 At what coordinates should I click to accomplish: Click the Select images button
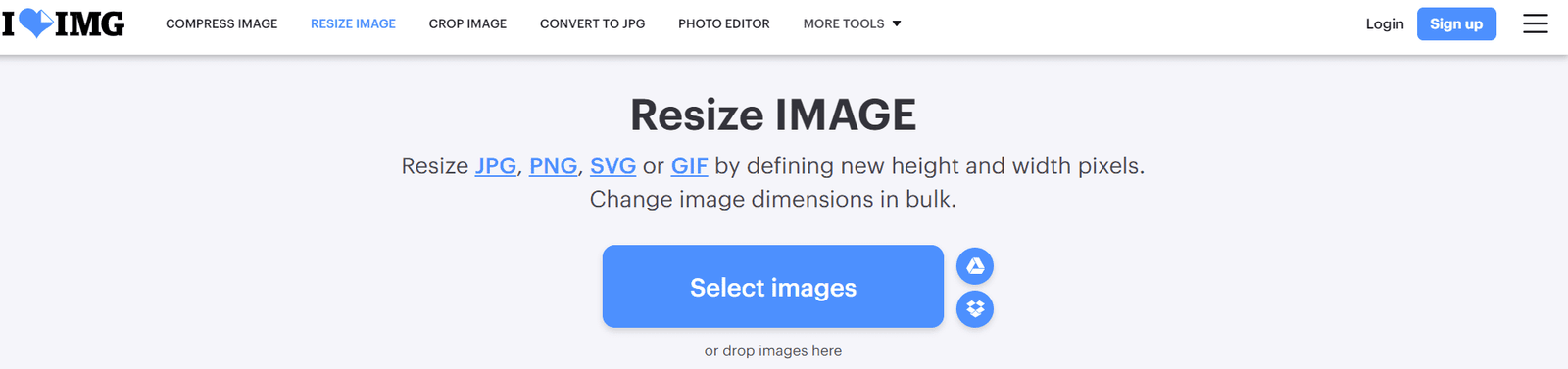773,286
